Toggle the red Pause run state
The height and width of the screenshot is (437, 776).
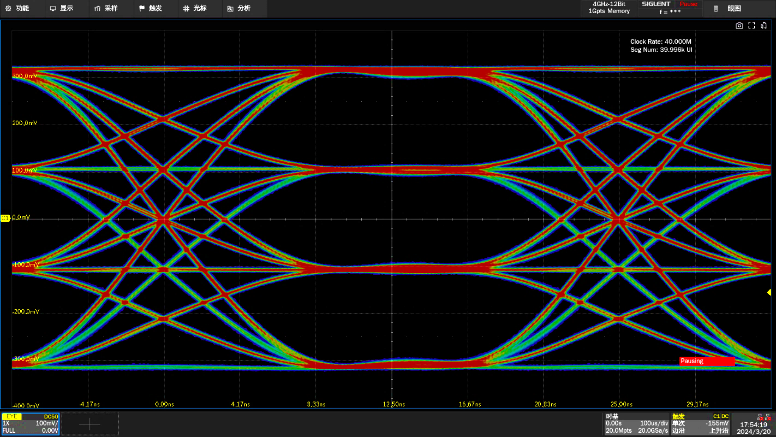689,4
